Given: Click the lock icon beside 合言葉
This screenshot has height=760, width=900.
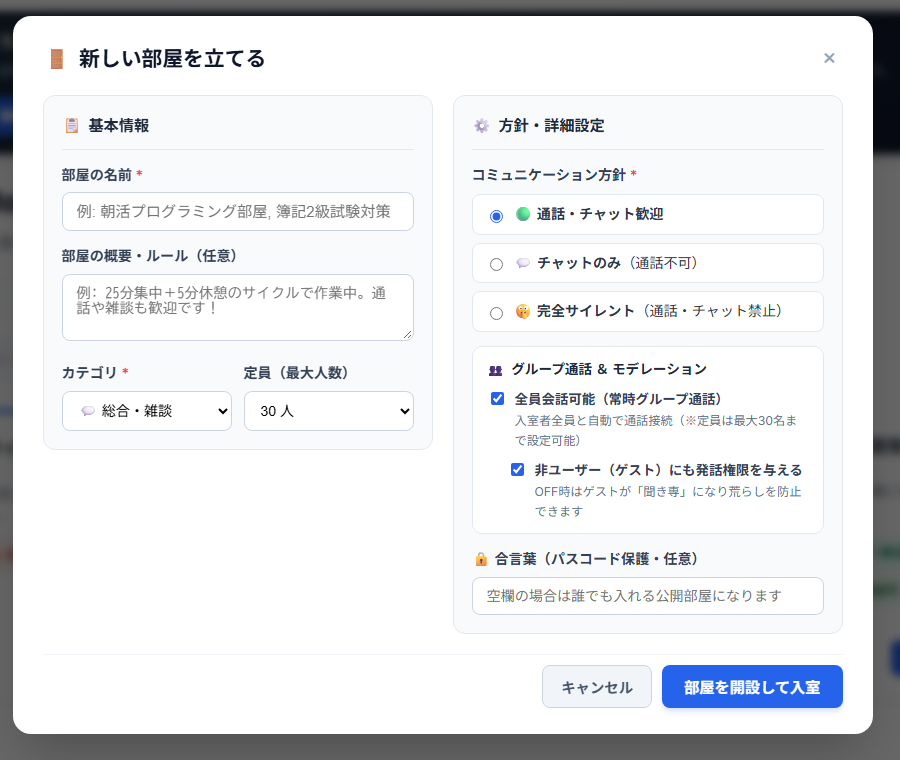Looking at the screenshot, I should [x=481, y=559].
